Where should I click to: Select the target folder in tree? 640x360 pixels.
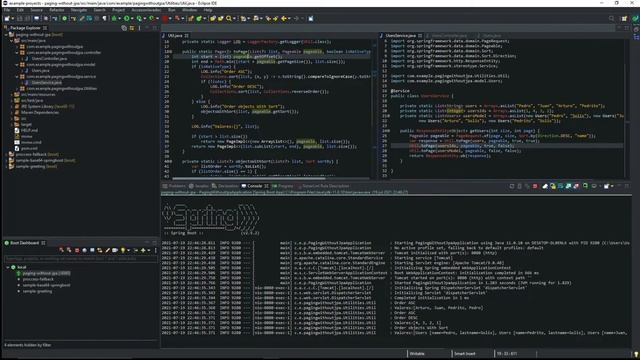pyautogui.click(x=26, y=124)
